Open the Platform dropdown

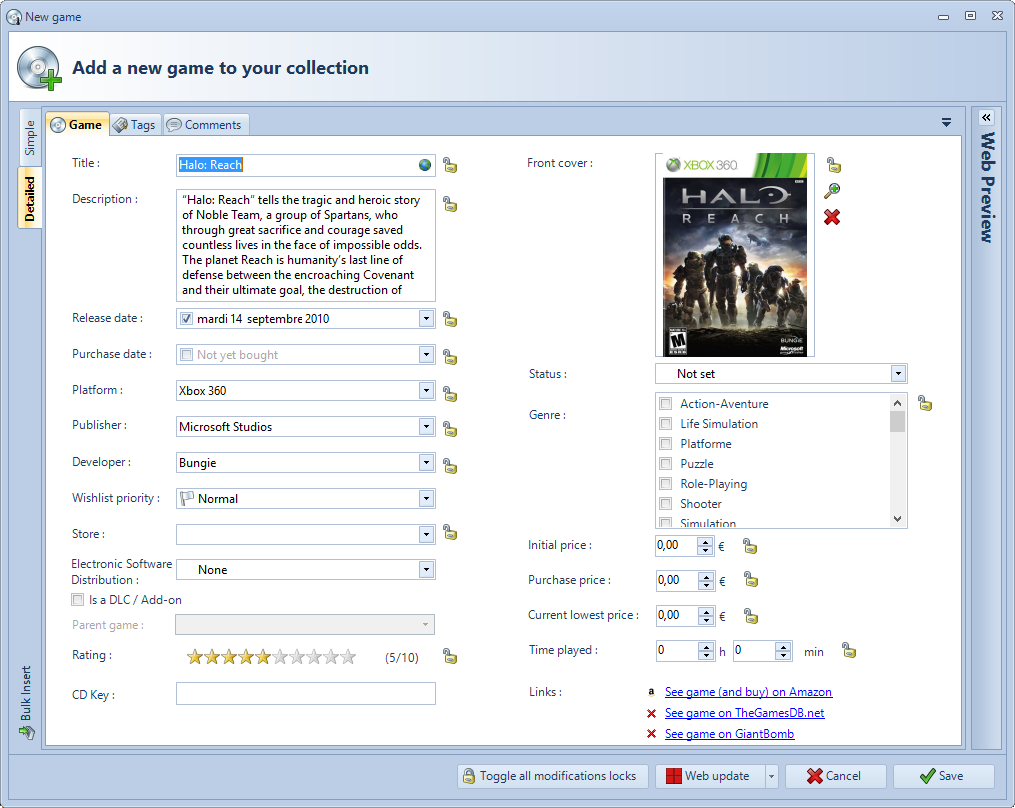[x=426, y=391]
